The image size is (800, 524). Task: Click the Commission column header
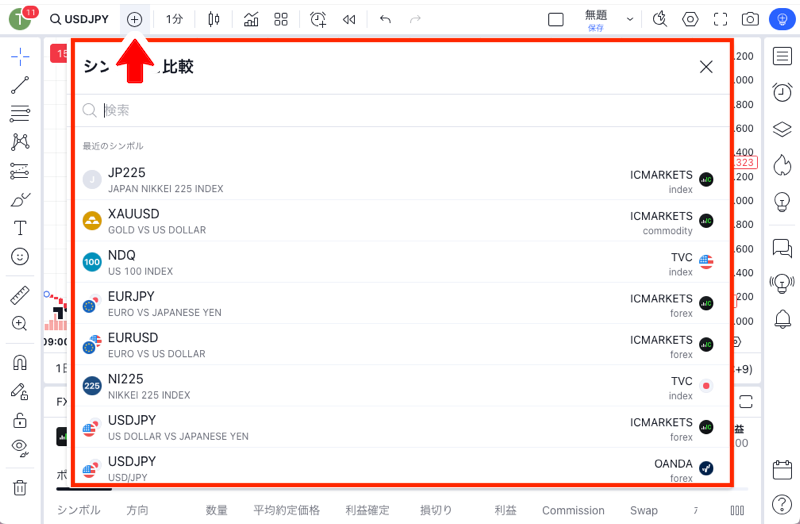point(573,510)
